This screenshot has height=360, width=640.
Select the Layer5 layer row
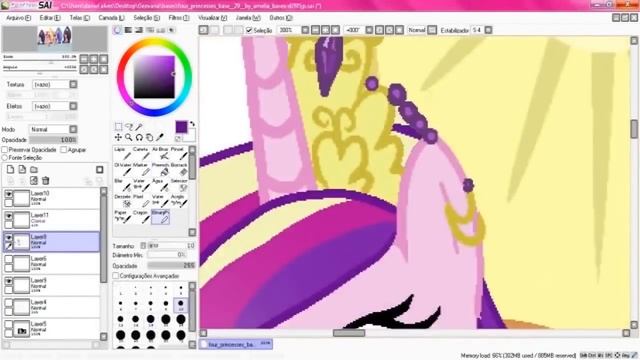pos(51,329)
